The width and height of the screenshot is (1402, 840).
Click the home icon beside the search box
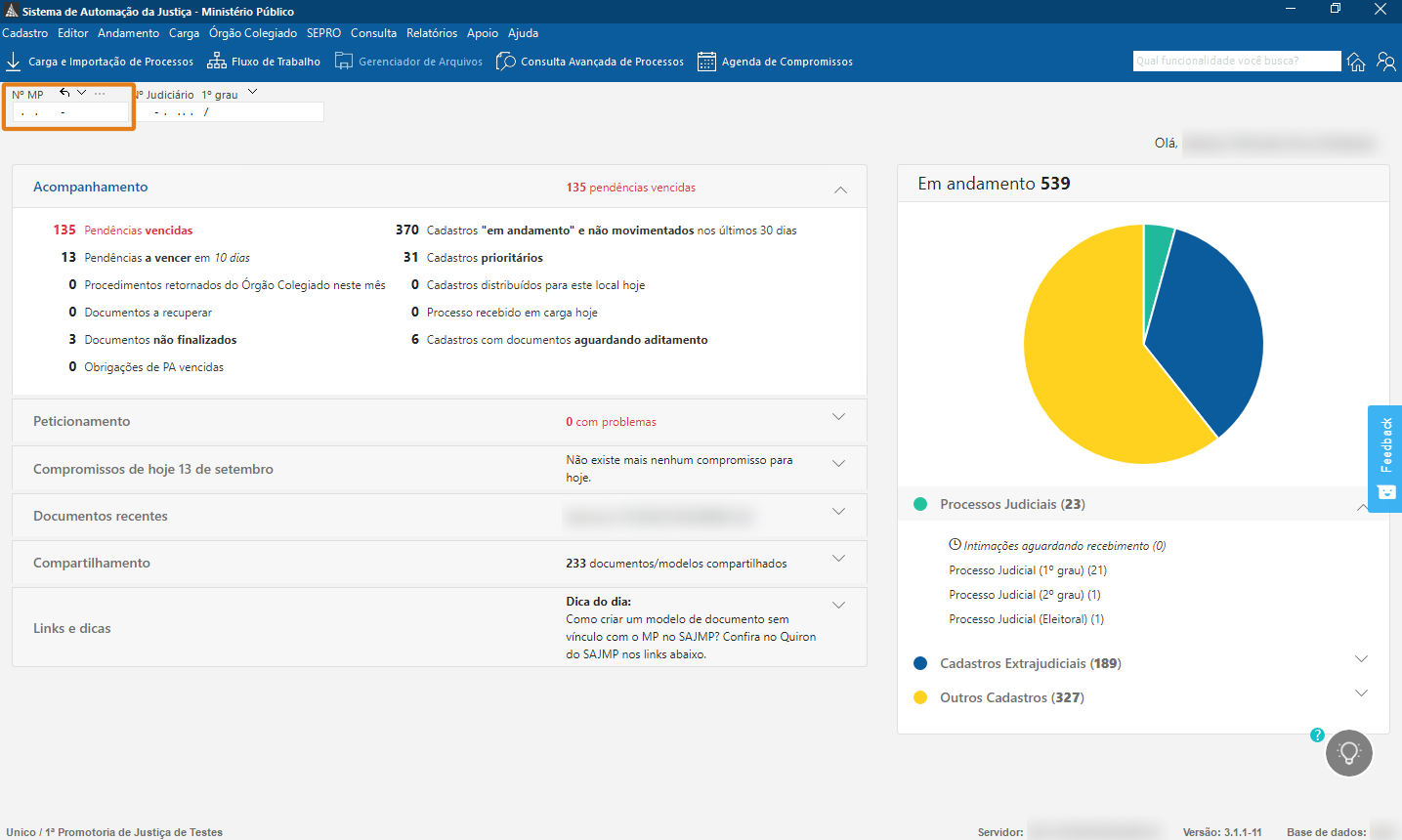1356,62
